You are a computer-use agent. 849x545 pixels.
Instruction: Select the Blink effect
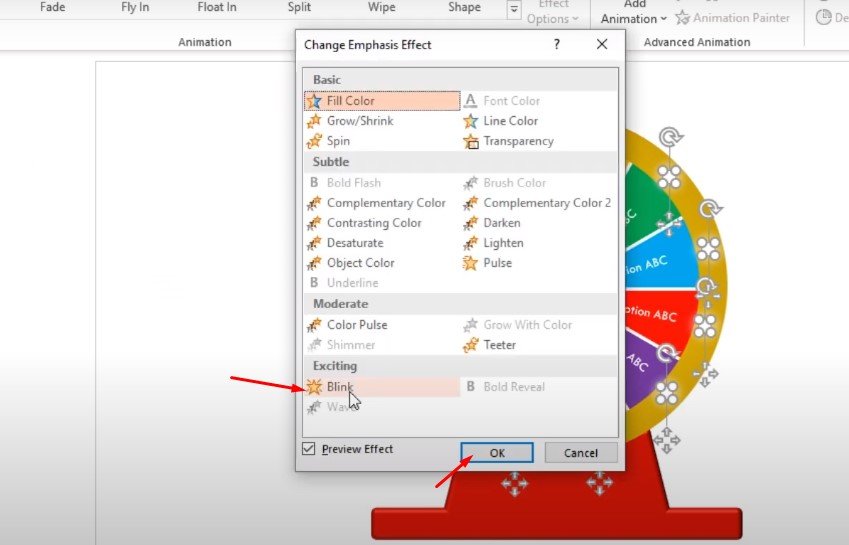382,387
